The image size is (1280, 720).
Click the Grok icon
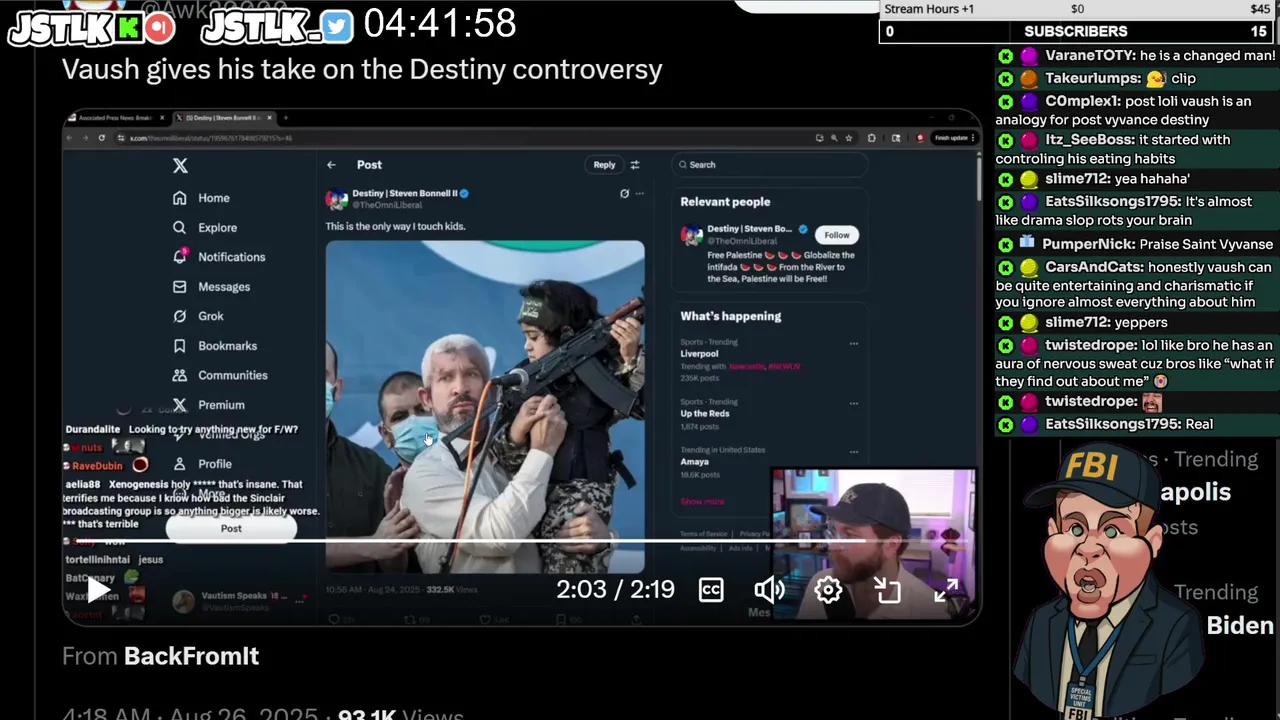click(x=179, y=316)
